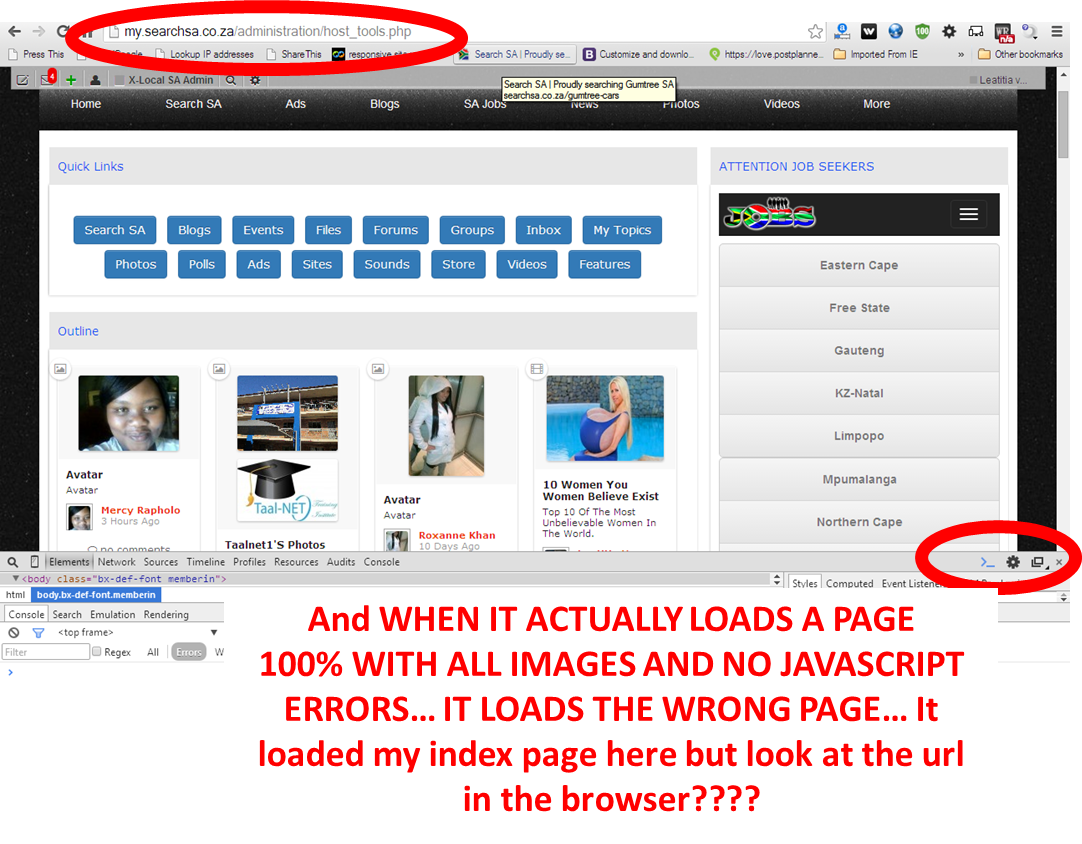Enable the Regex checkbox in console filter

pyautogui.click(x=97, y=652)
